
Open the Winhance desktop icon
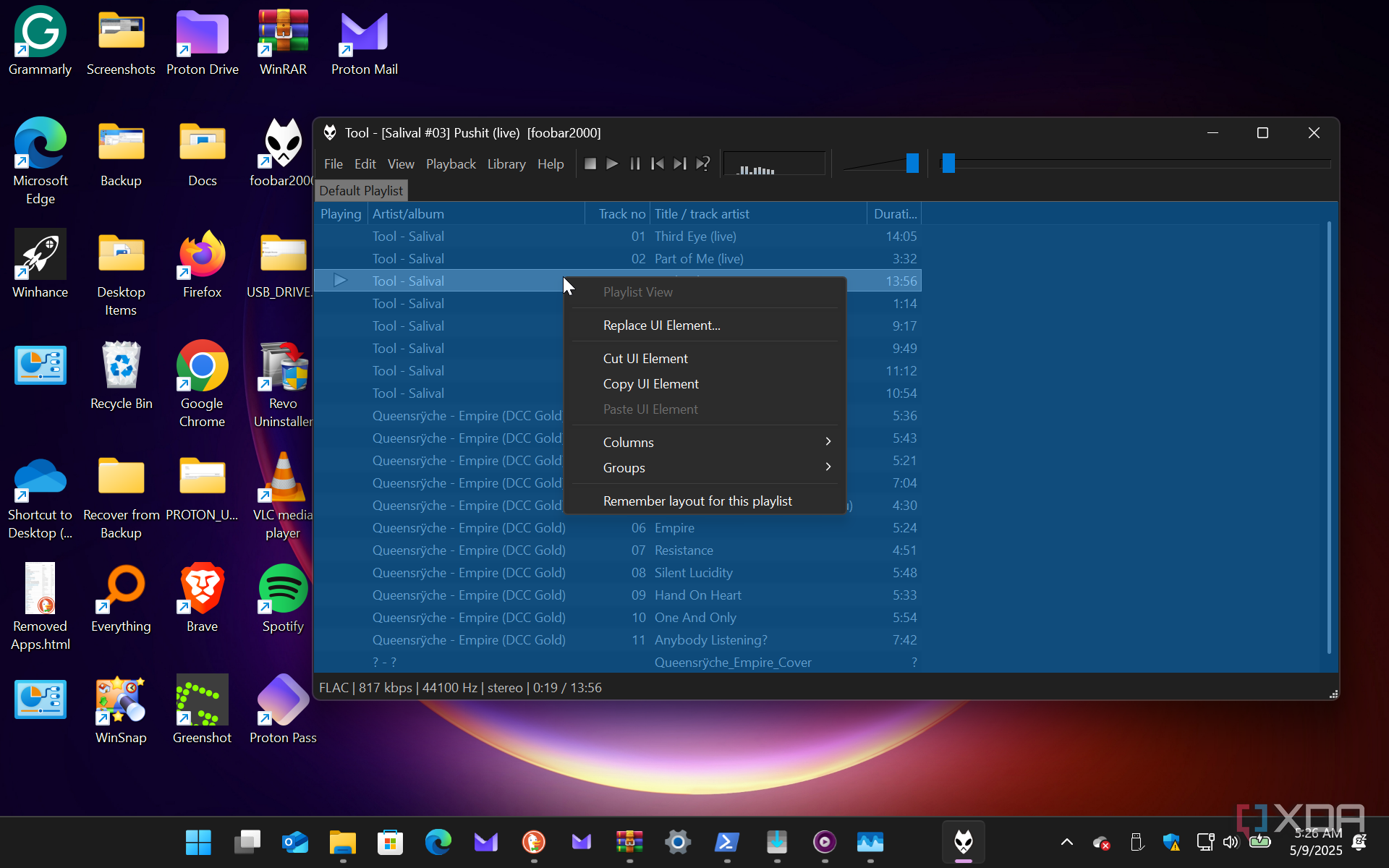coord(40,263)
